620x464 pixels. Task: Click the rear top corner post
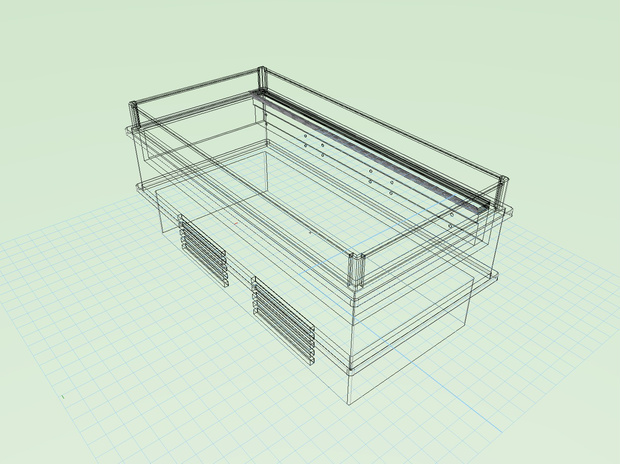click(x=262, y=79)
